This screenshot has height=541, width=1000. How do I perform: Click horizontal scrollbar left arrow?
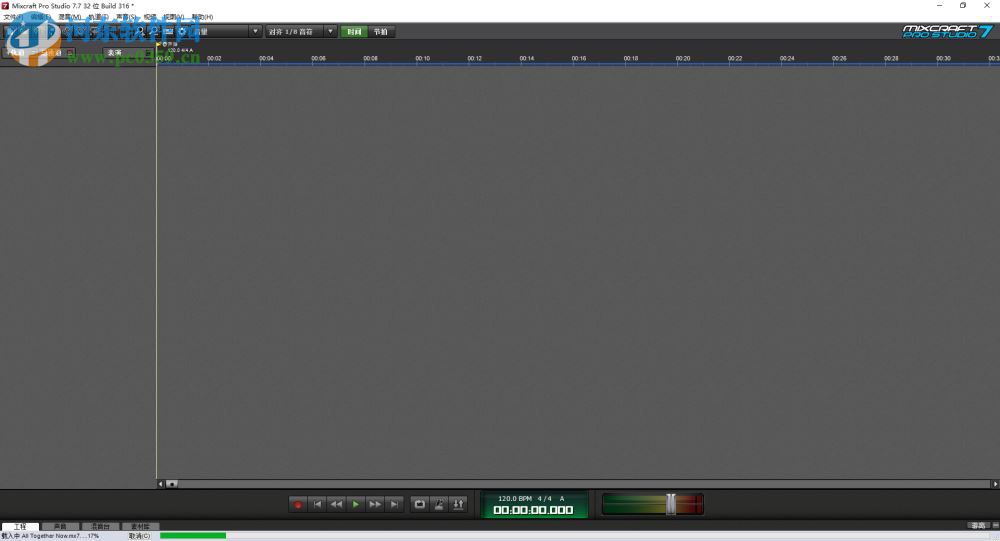click(x=161, y=484)
